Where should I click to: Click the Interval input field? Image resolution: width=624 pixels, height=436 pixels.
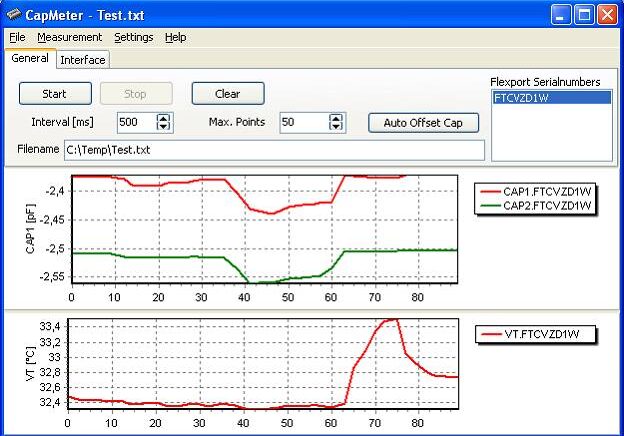coord(134,122)
